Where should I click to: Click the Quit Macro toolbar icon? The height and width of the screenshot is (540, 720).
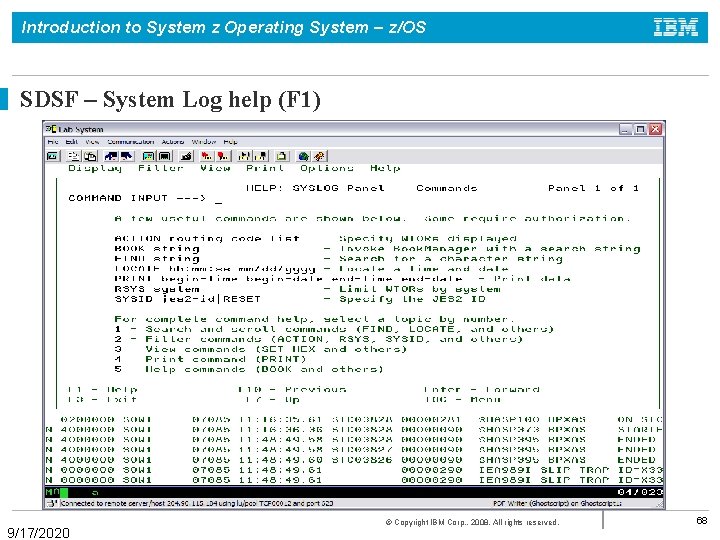coord(261,156)
